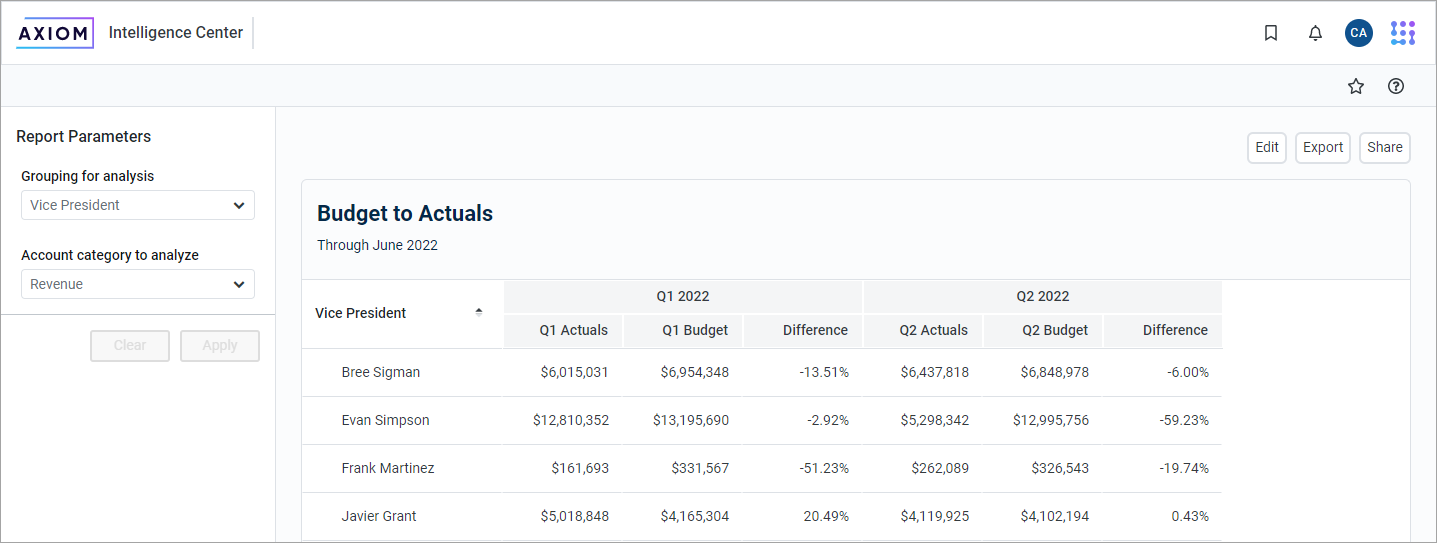The height and width of the screenshot is (543, 1437).
Task: Select the Q1 Actuals column header
Action: click(573, 330)
